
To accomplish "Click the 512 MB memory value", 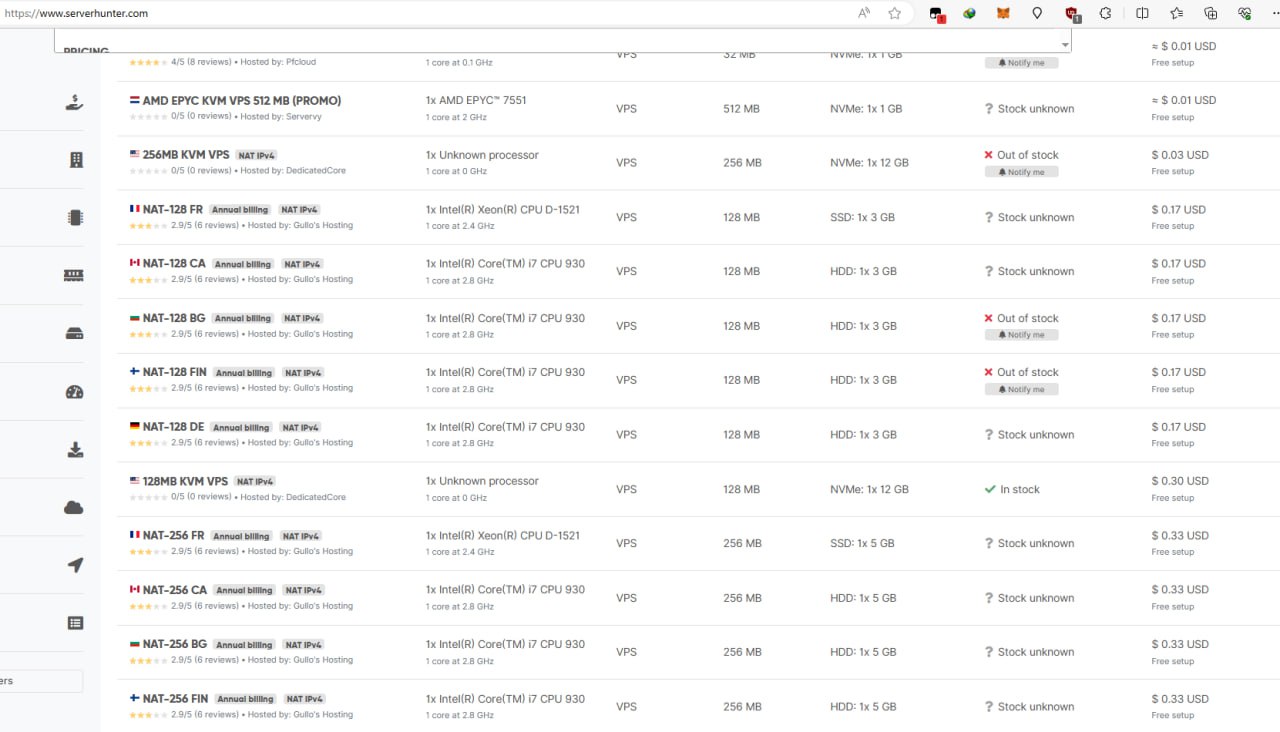I will (x=742, y=109).
